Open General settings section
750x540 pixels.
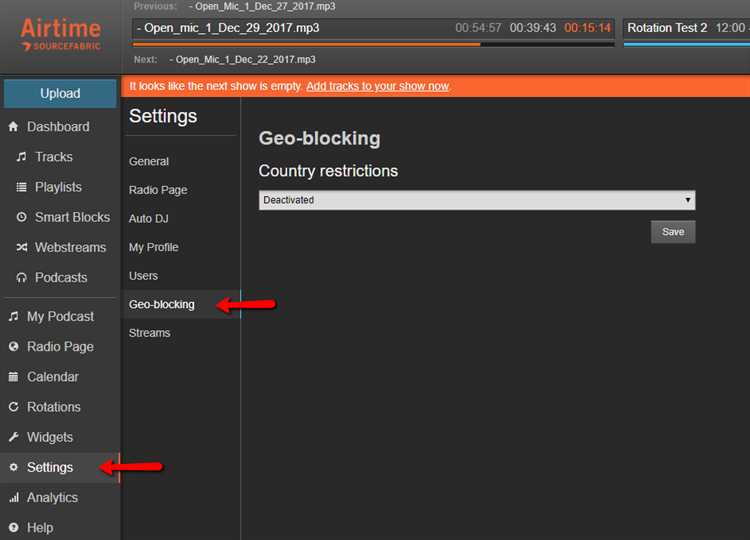point(149,162)
